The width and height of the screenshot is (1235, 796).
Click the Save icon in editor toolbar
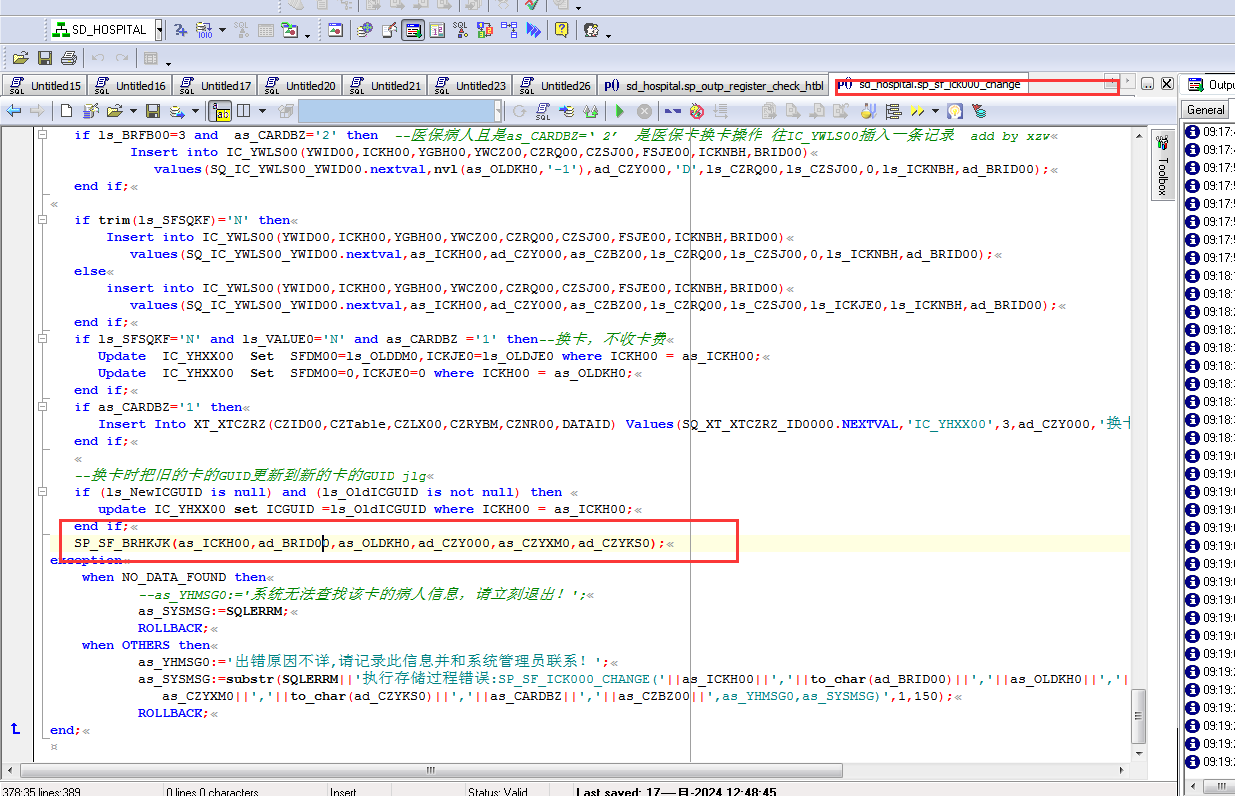153,111
